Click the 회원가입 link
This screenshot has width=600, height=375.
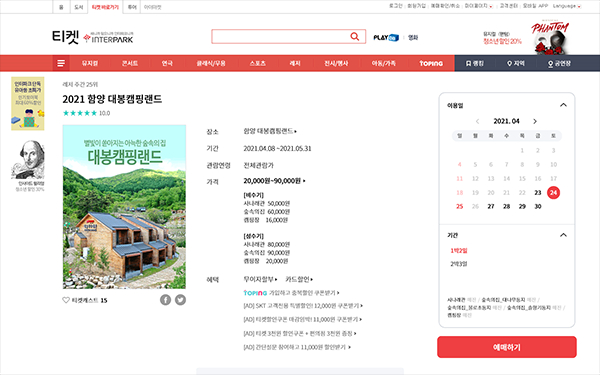coord(416,6)
